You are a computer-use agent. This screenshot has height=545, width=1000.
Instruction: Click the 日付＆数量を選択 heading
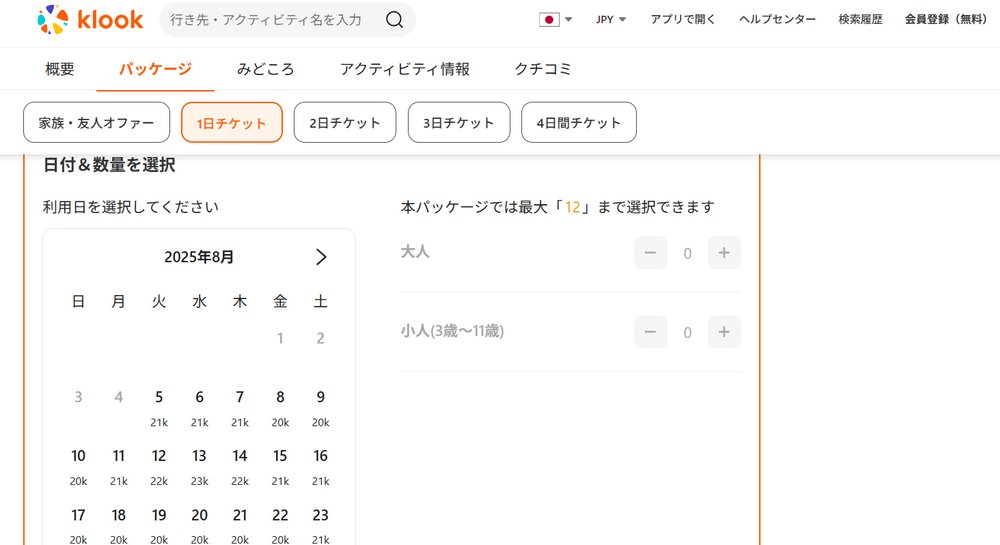109,165
